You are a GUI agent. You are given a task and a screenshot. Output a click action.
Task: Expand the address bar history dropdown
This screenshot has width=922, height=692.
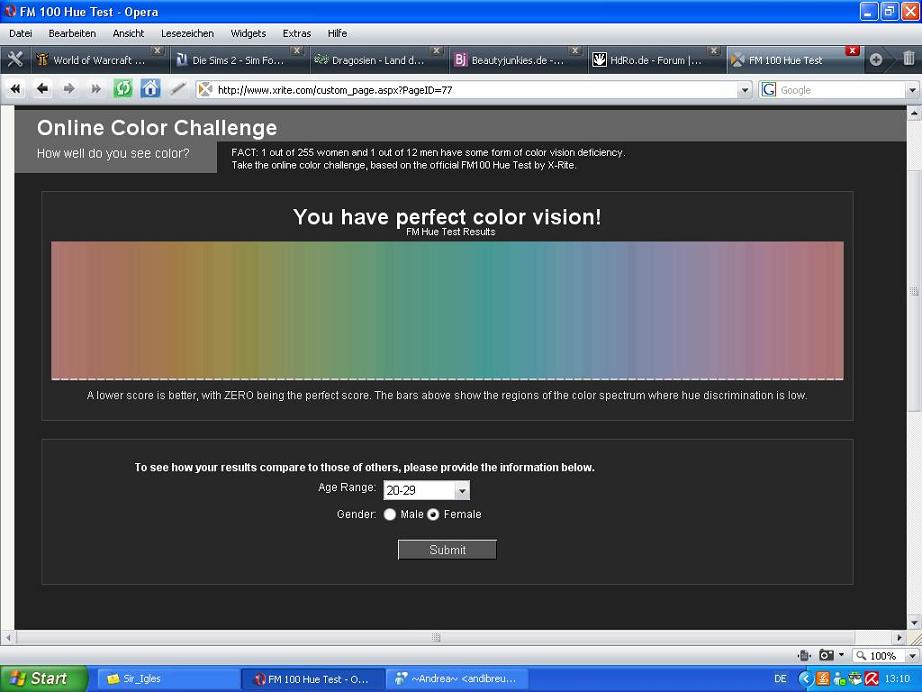click(x=744, y=90)
